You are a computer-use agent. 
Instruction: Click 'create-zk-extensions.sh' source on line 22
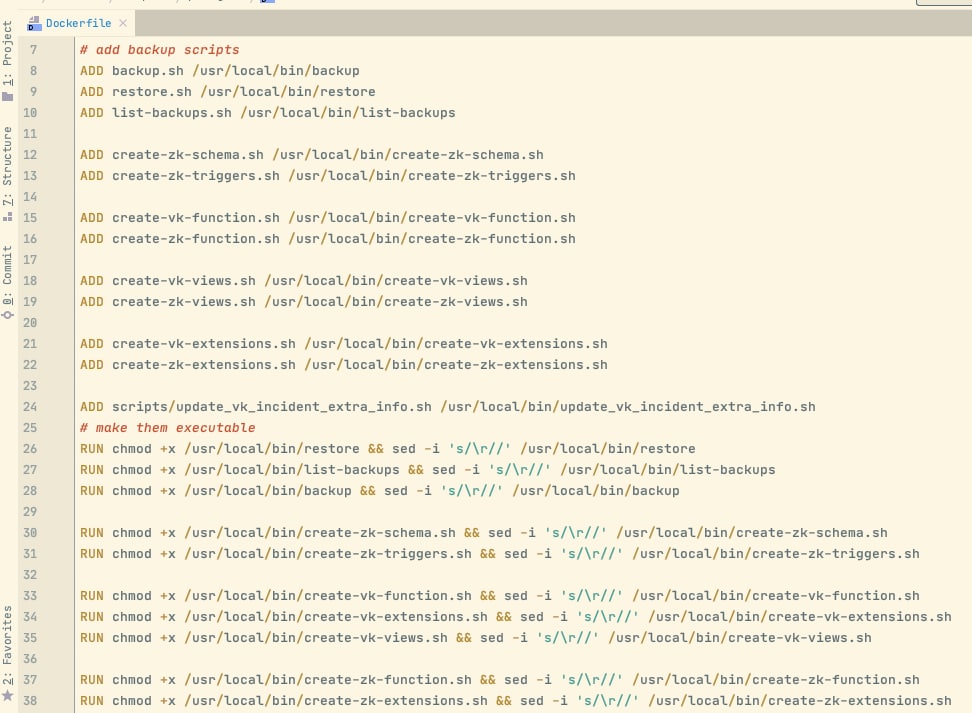pos(204,365)
